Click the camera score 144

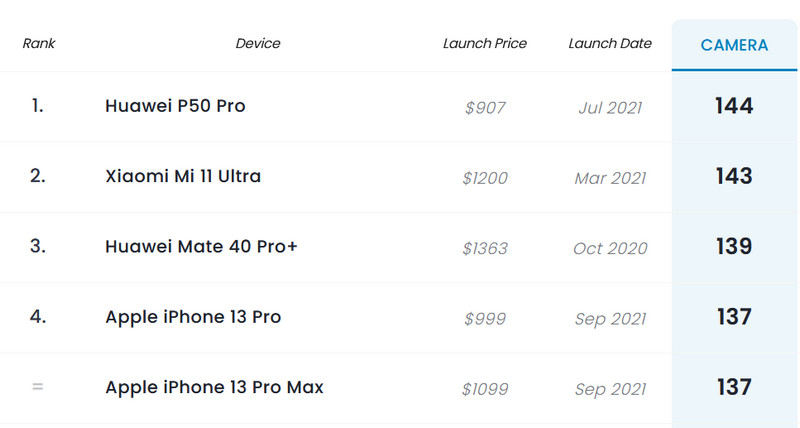(x=734, y=106)
